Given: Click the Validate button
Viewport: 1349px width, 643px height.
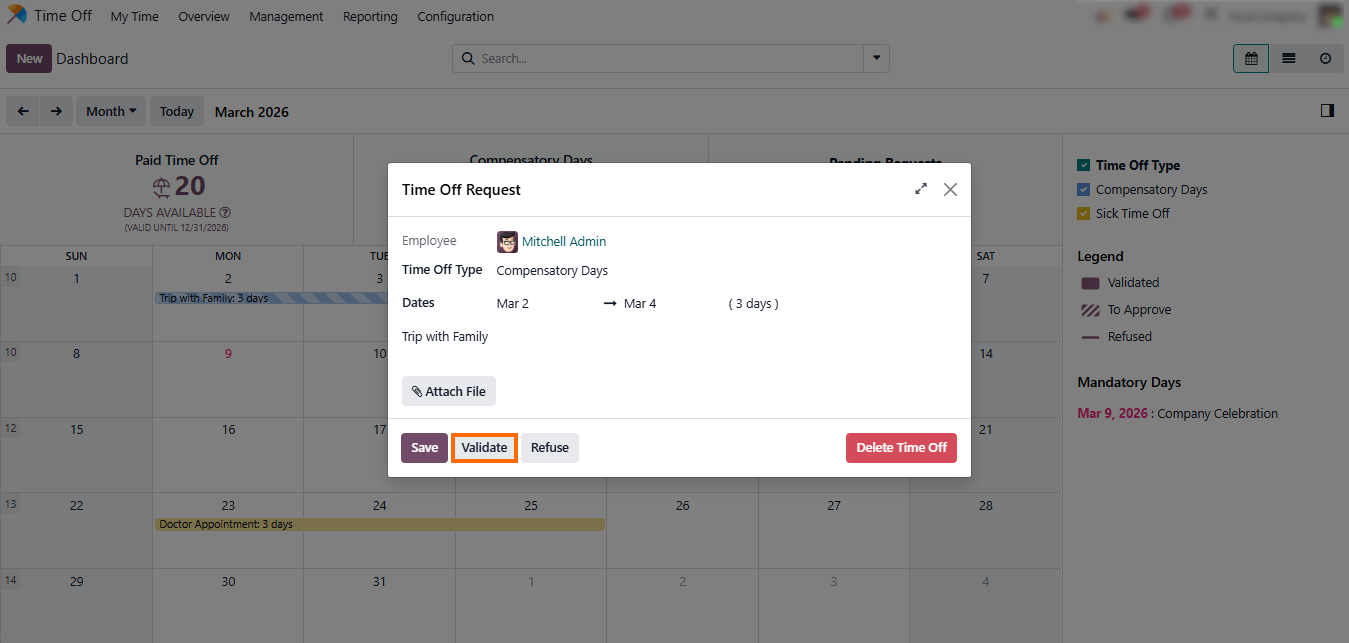Looking at the screenshot, I should click(x=484, y=448).
